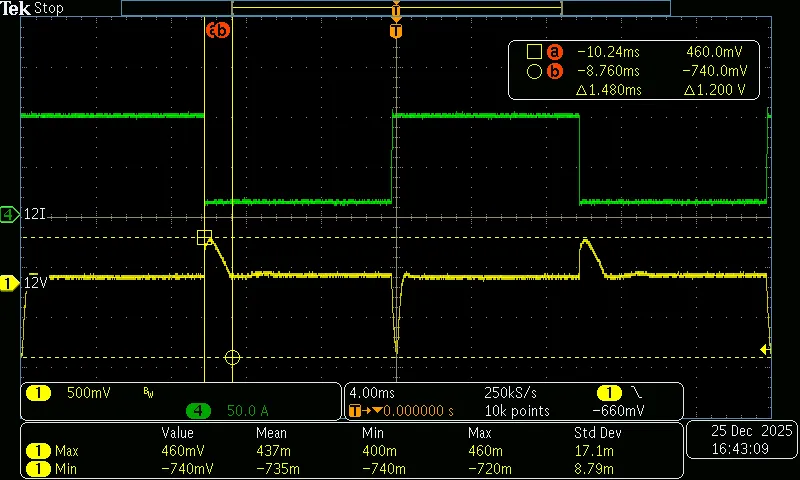Click cursor b time -8.760ms
The image size is (800, 480).
[x=608, y=71]
